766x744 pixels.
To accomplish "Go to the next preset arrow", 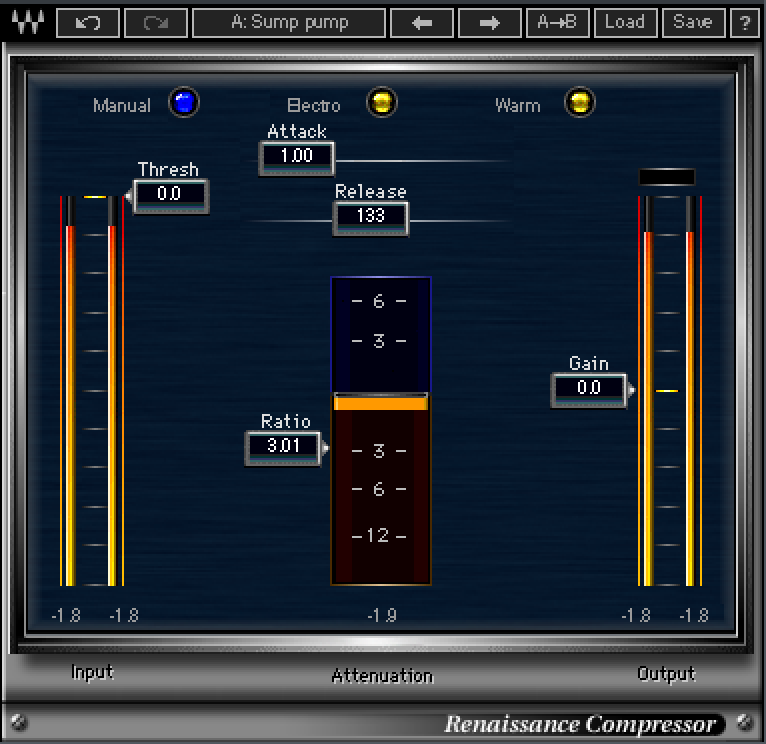I will [x=489, y=22].
